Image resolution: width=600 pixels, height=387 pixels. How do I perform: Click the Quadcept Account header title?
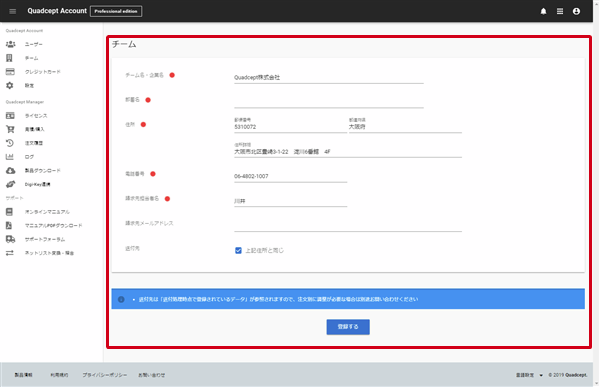pyautogui.click(x=57, y=11)
